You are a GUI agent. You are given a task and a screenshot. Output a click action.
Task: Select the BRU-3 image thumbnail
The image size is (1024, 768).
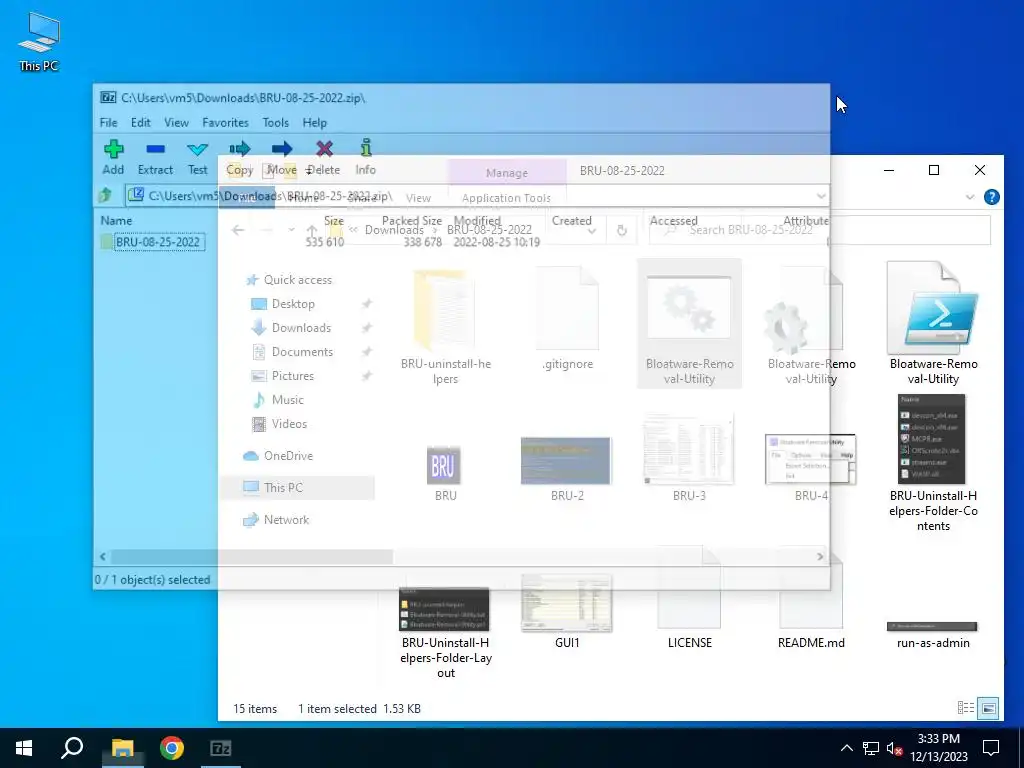688,451
